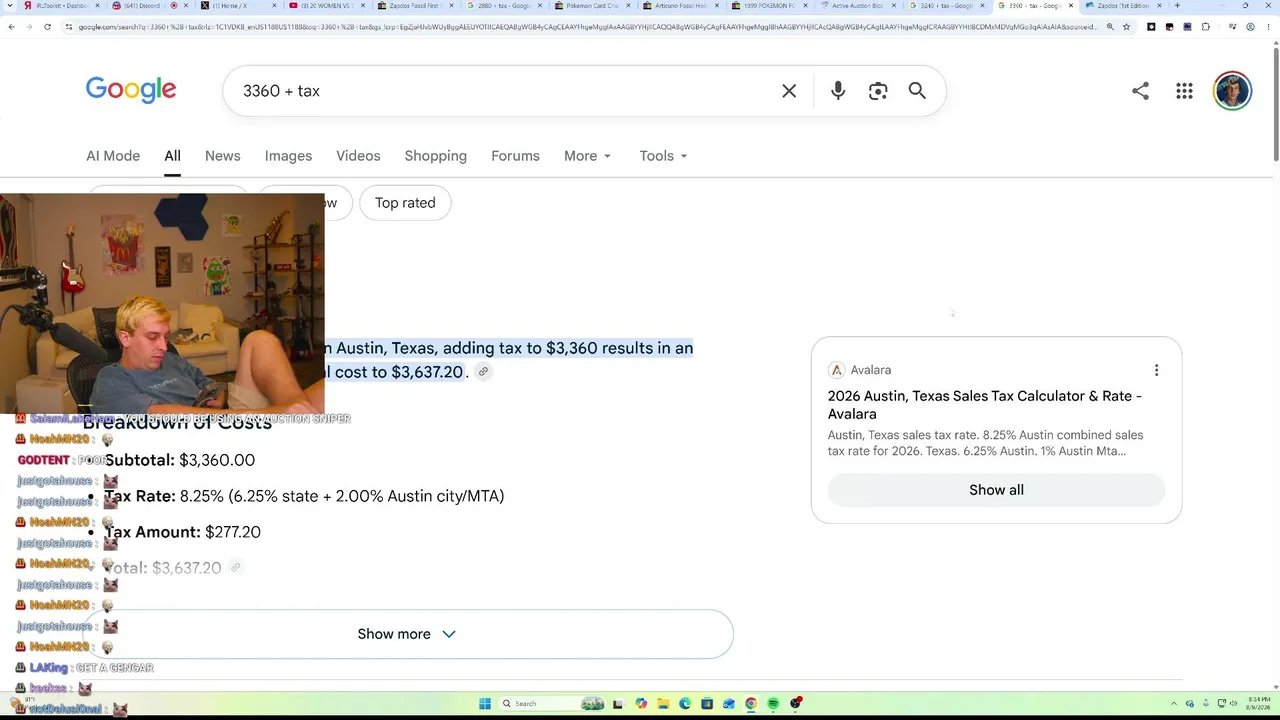Open a new browser tab

click(1177, 6)
